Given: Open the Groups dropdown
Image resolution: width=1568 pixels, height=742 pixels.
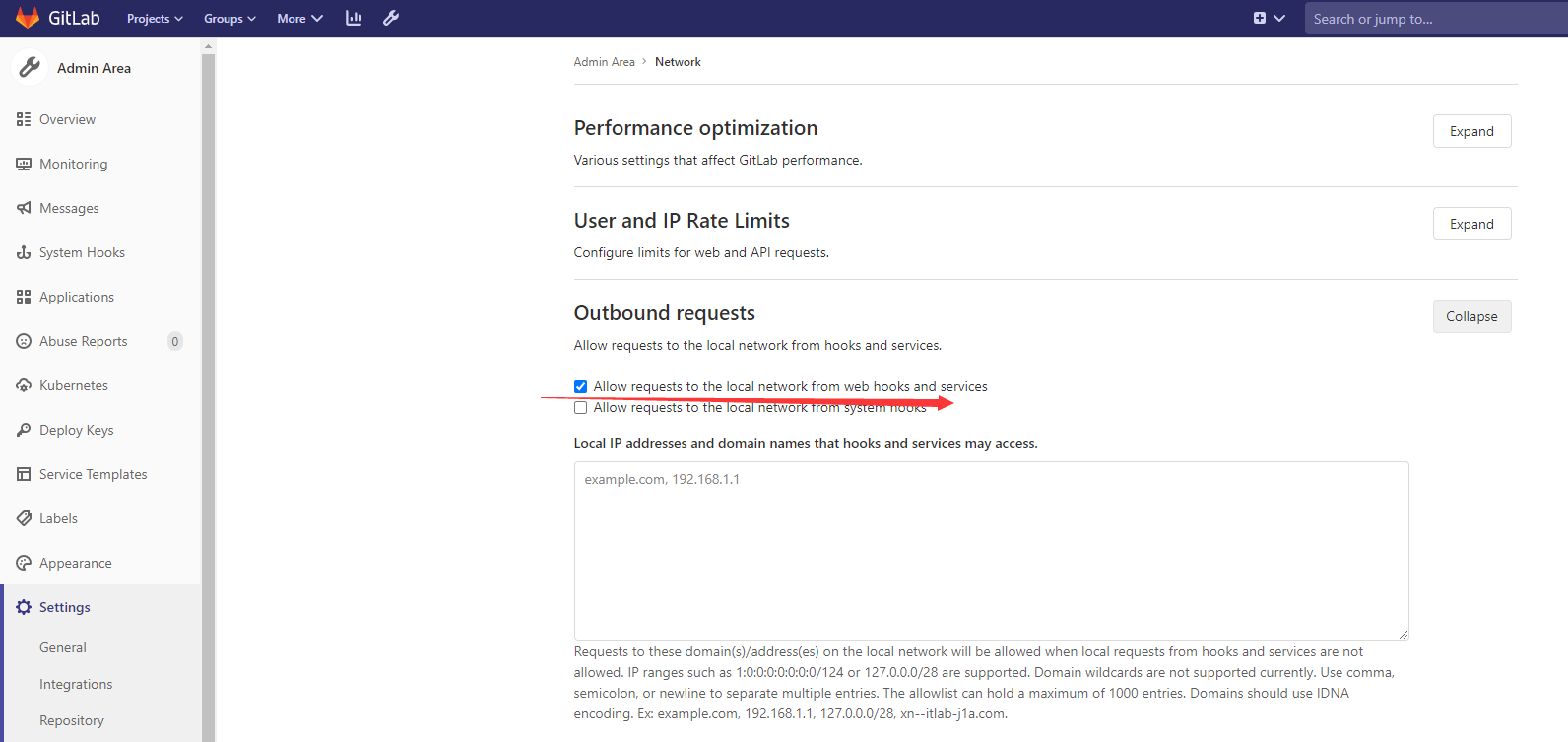Looking at the screenshot, I should click(x=229, y=19).
